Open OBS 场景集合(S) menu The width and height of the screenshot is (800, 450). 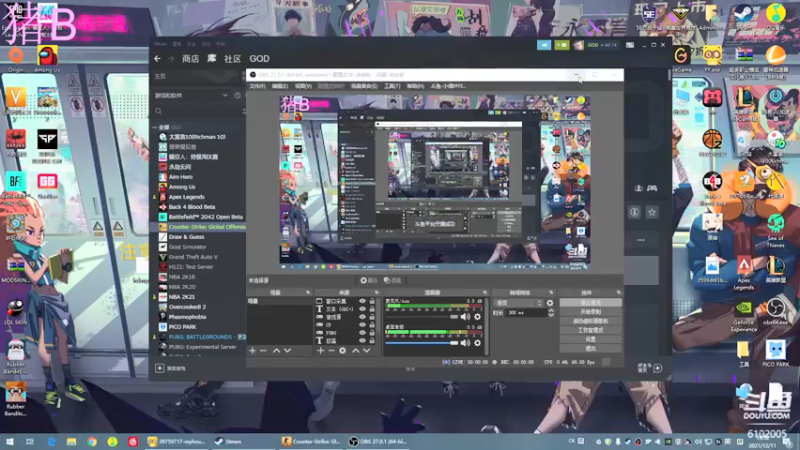pos(364,86)
